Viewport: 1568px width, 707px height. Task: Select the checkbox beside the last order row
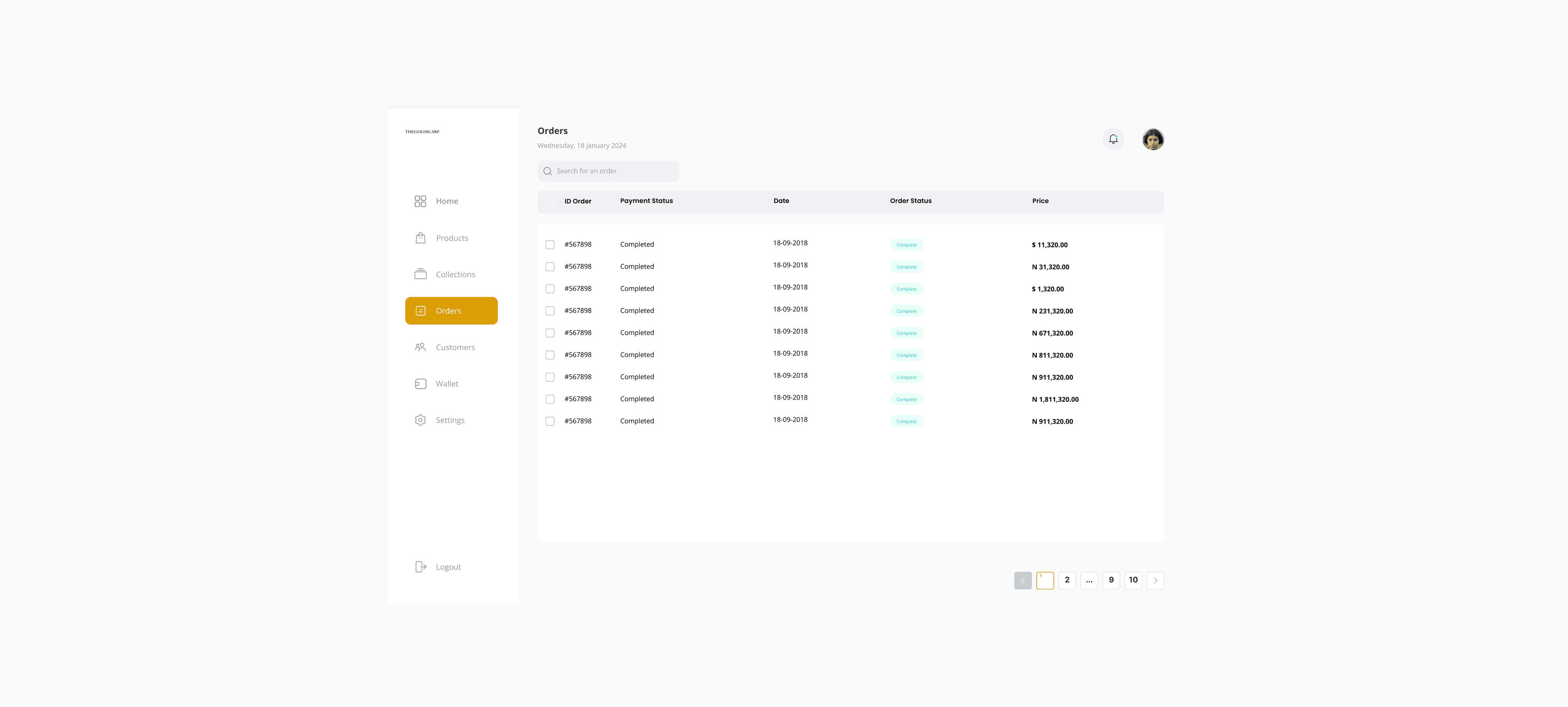point(550,421)
